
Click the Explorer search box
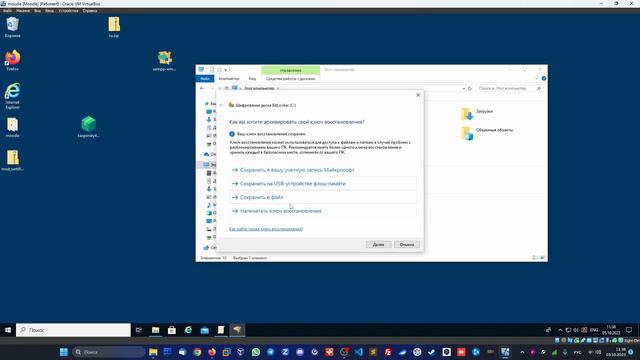pos(510,88)
